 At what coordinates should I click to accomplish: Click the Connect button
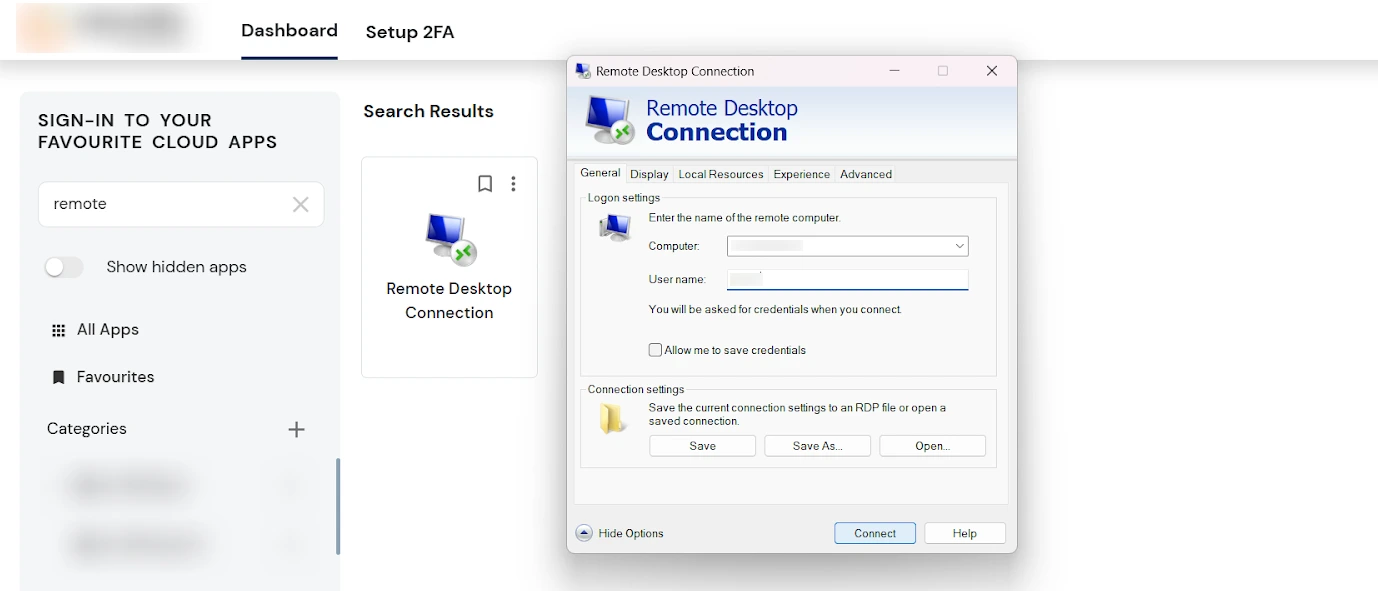[874, 533]
